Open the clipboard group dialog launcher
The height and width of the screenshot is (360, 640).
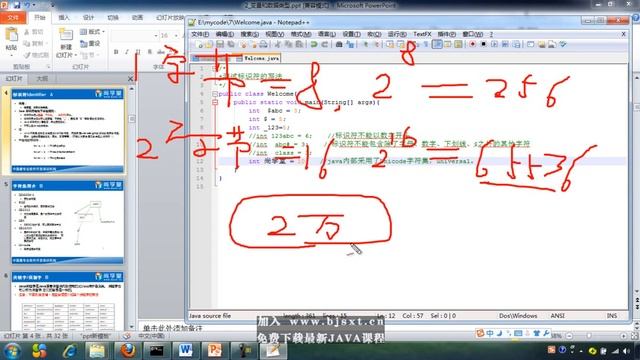click(49, 67)
